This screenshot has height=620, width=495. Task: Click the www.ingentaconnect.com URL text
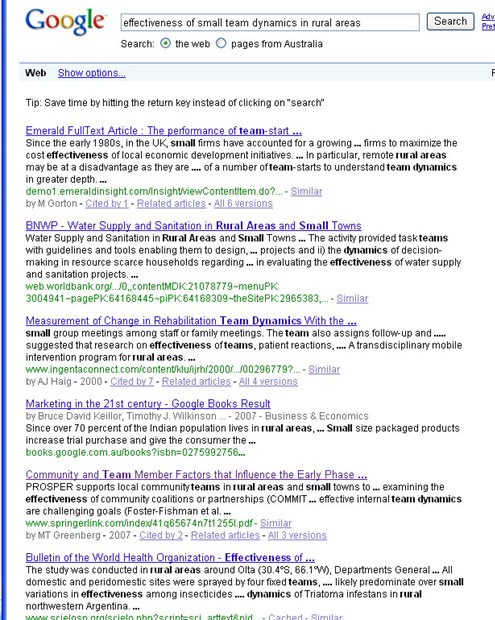tap(163, 369)
